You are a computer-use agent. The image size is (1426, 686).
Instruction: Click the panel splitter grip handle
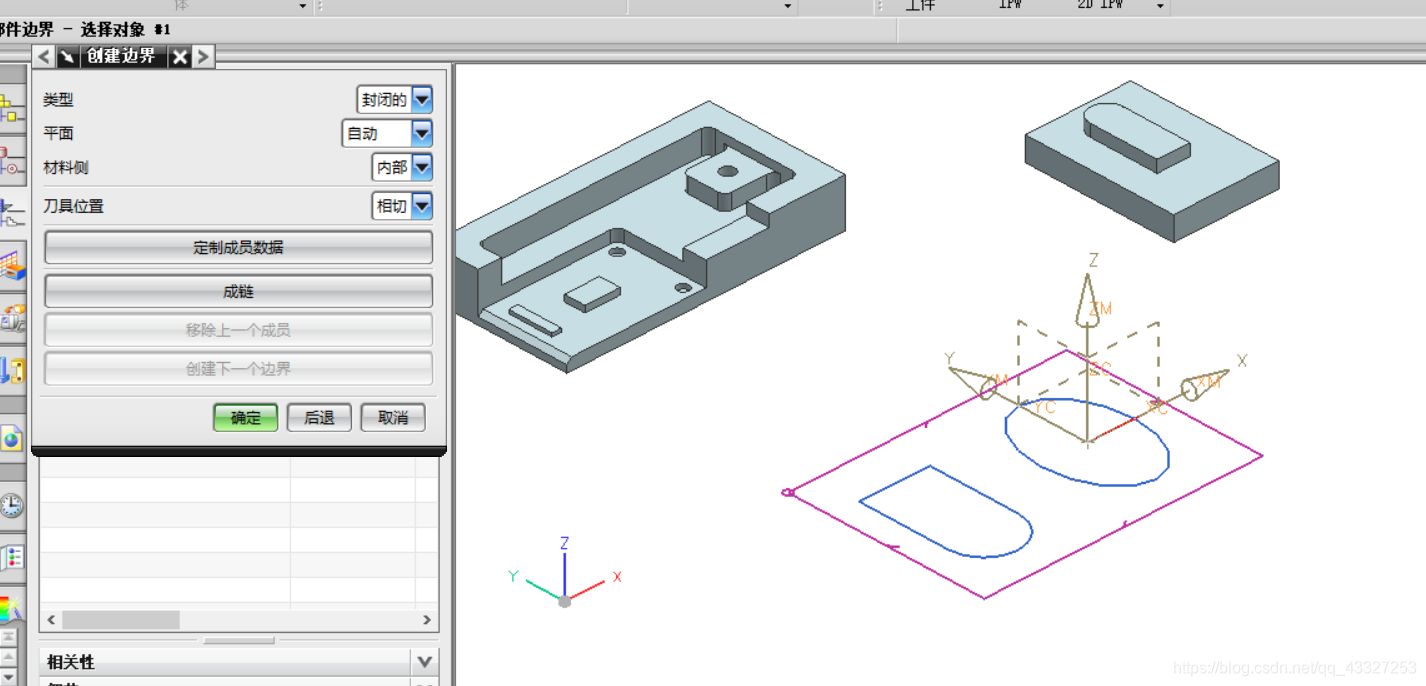(239, 640)
